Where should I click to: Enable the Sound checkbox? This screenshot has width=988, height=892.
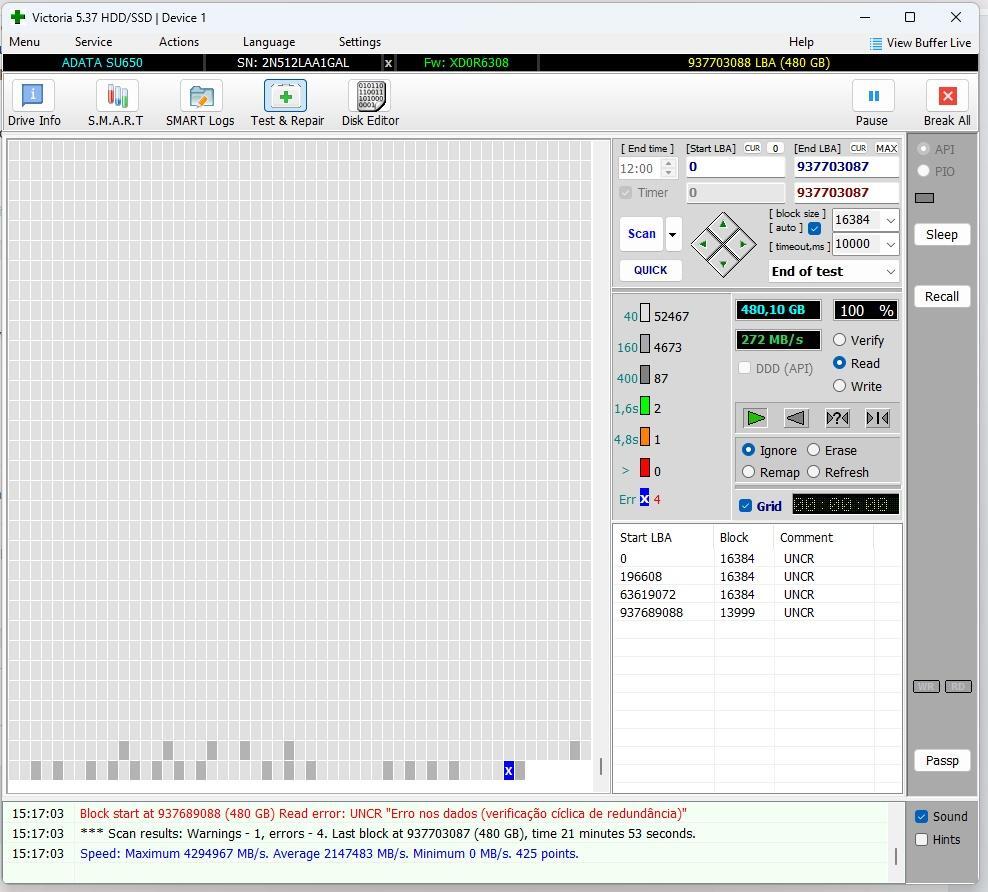(x=922, y=816)
